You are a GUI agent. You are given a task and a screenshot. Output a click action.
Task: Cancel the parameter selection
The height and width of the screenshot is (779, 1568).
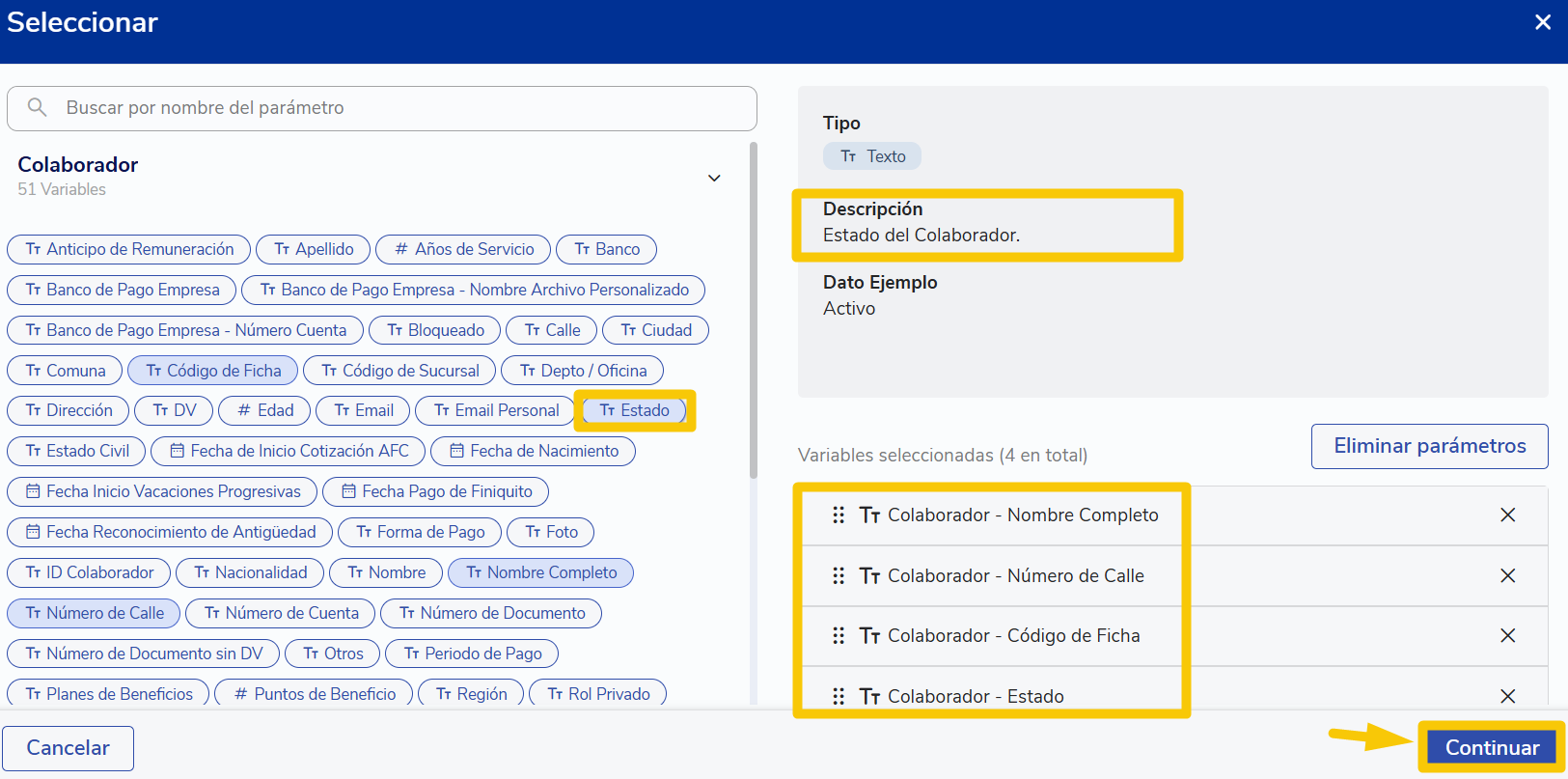(x=68, y=748)
